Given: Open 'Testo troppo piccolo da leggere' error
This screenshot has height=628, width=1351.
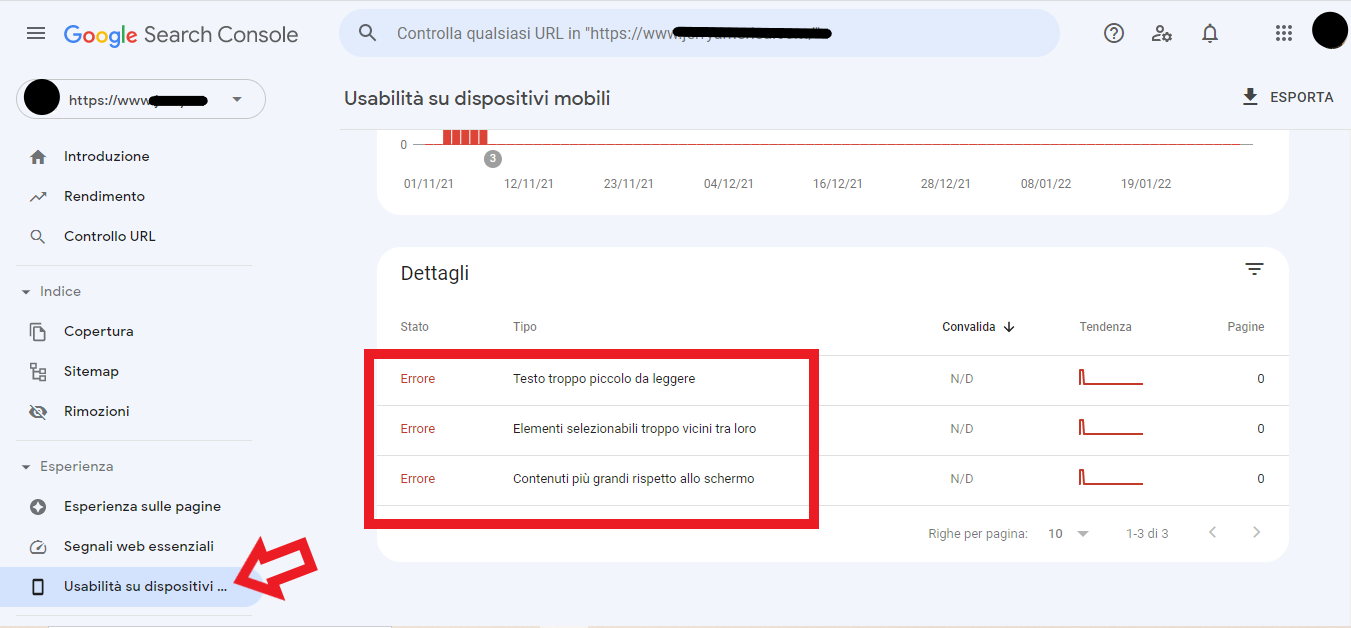Looking at the screenshot, I should pos(603,379).
